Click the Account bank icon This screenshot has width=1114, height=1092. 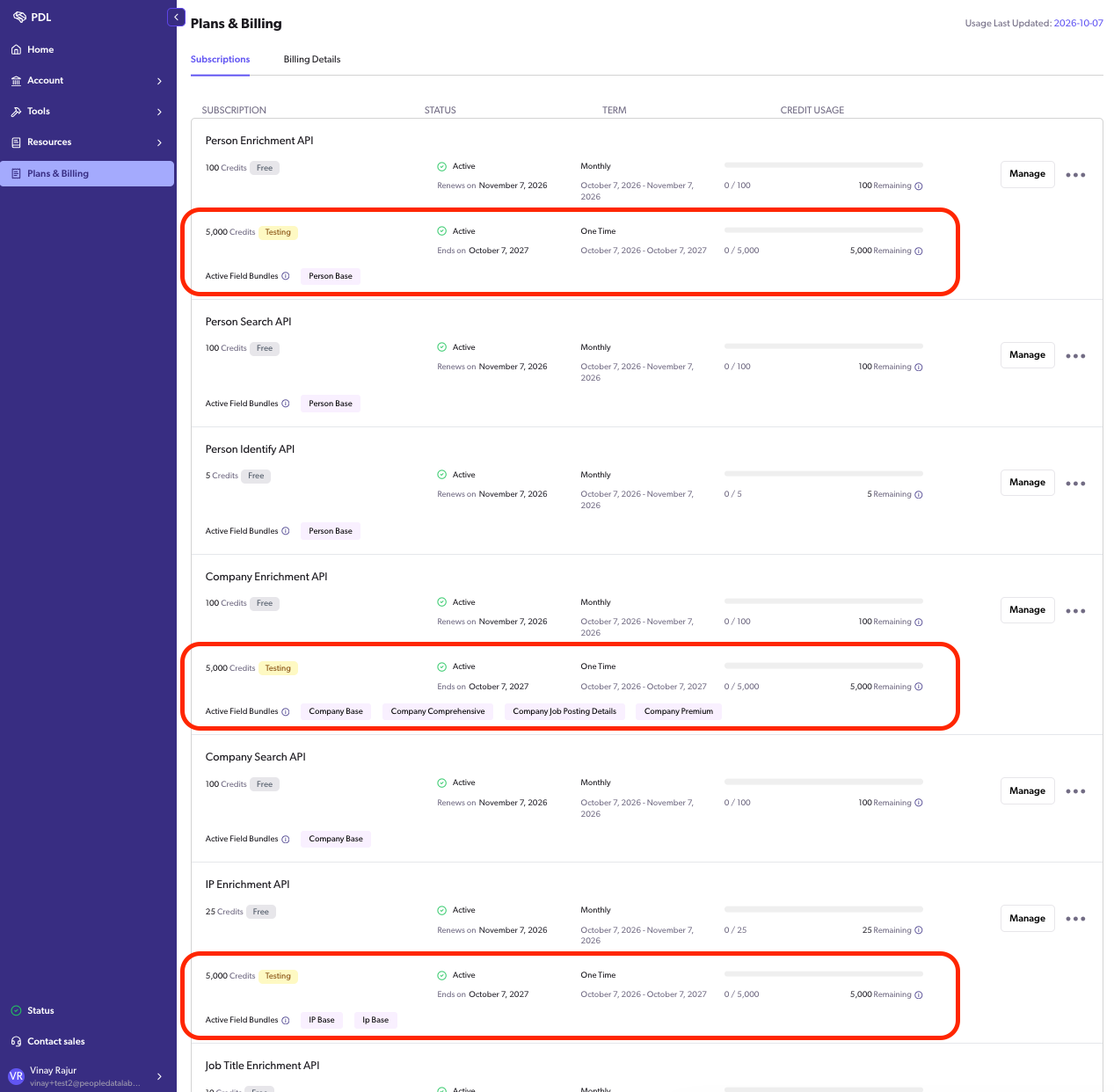16,81
